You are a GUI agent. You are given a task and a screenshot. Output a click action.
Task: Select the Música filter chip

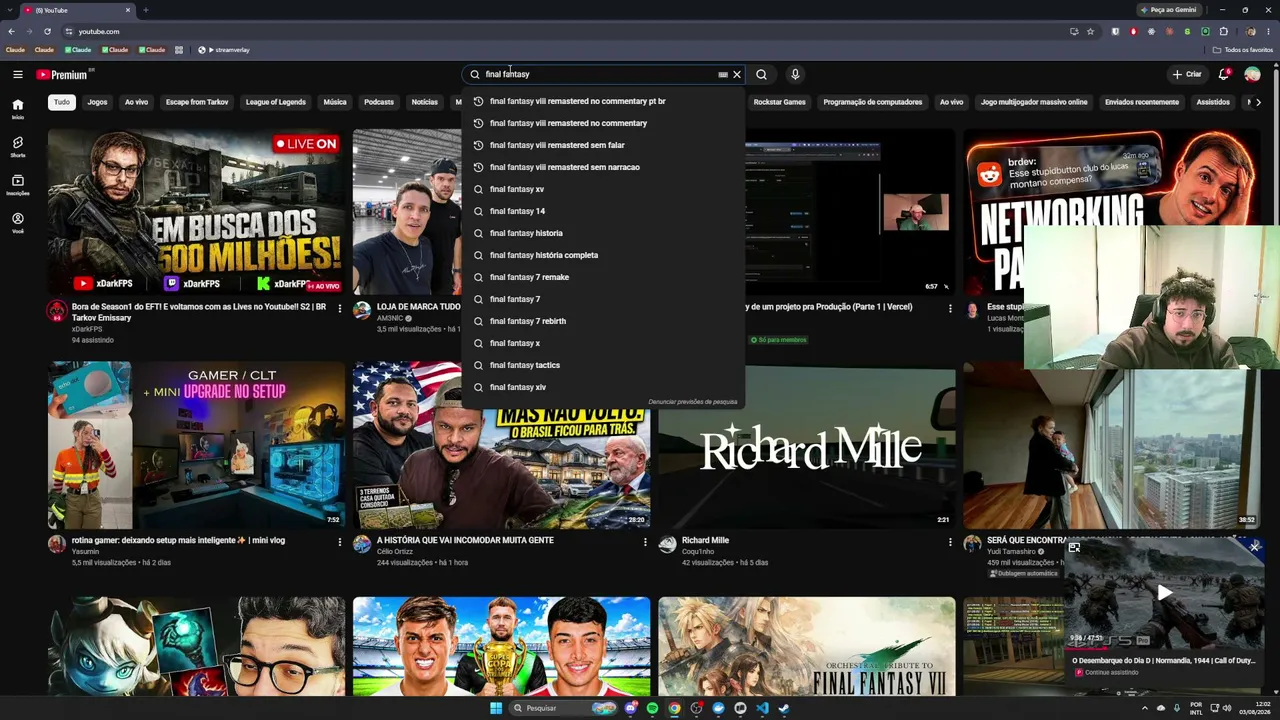pos(335,102)
